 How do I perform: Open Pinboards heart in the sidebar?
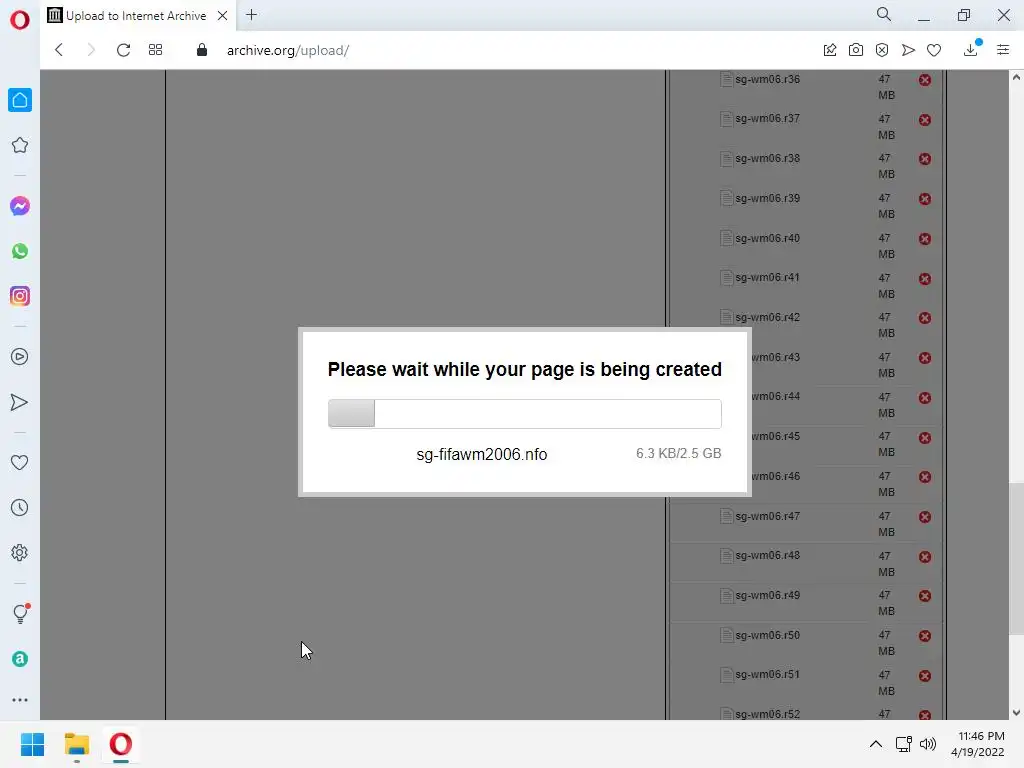tap(20, 462)
